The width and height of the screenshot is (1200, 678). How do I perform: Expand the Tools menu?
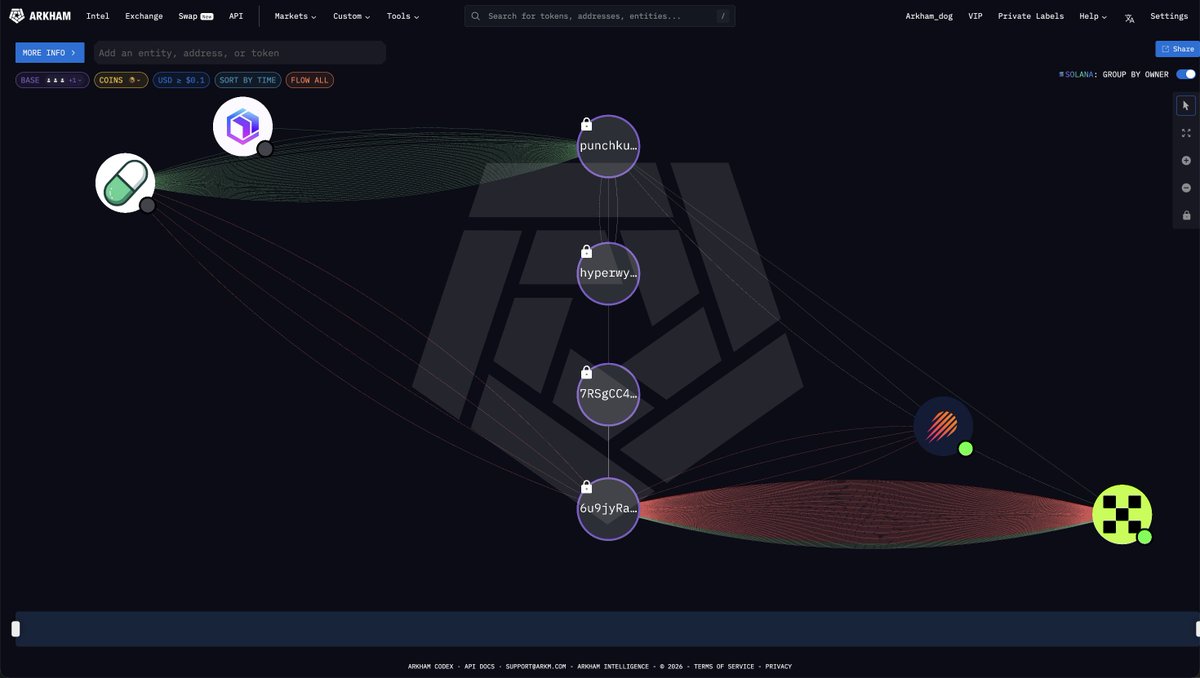tap(403, 16)
